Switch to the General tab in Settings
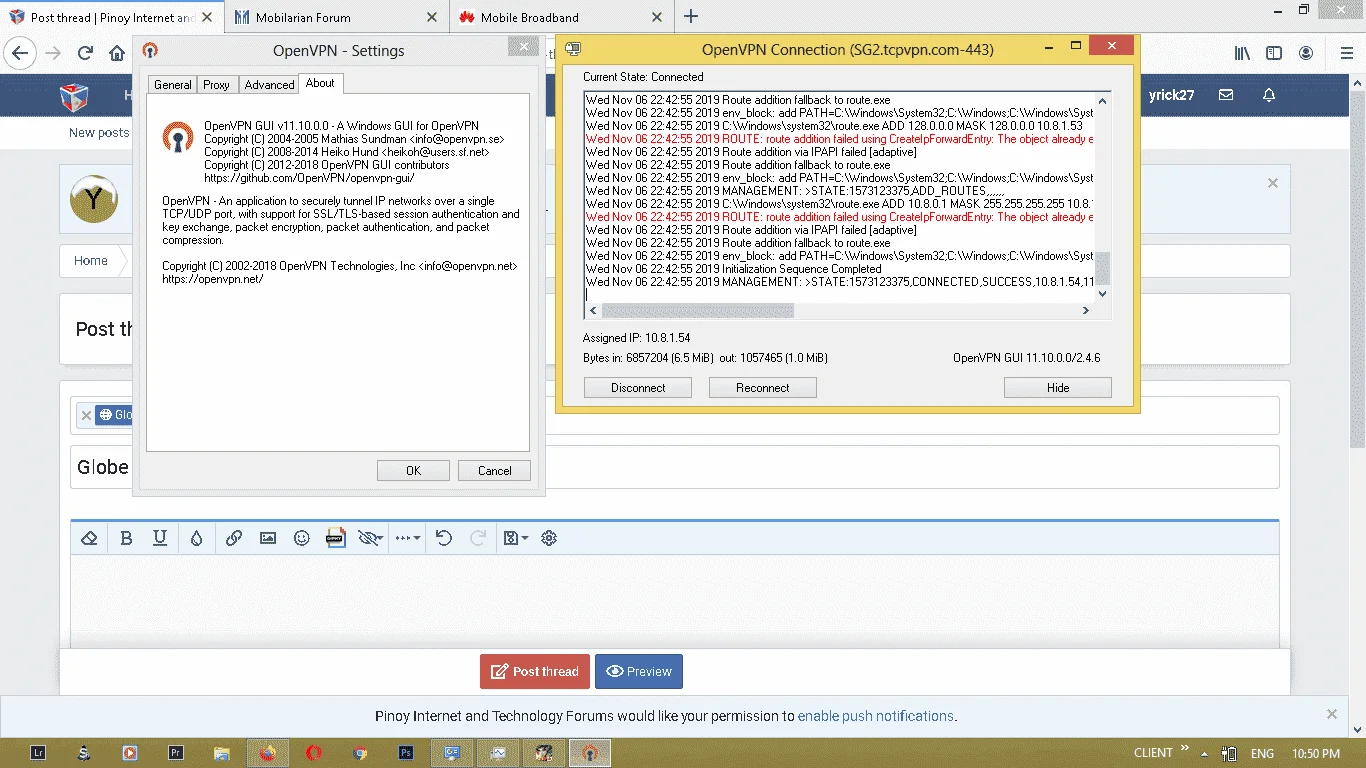Image resolution: width=1366 pixels, height=768 pixels. tap(172, 85)
